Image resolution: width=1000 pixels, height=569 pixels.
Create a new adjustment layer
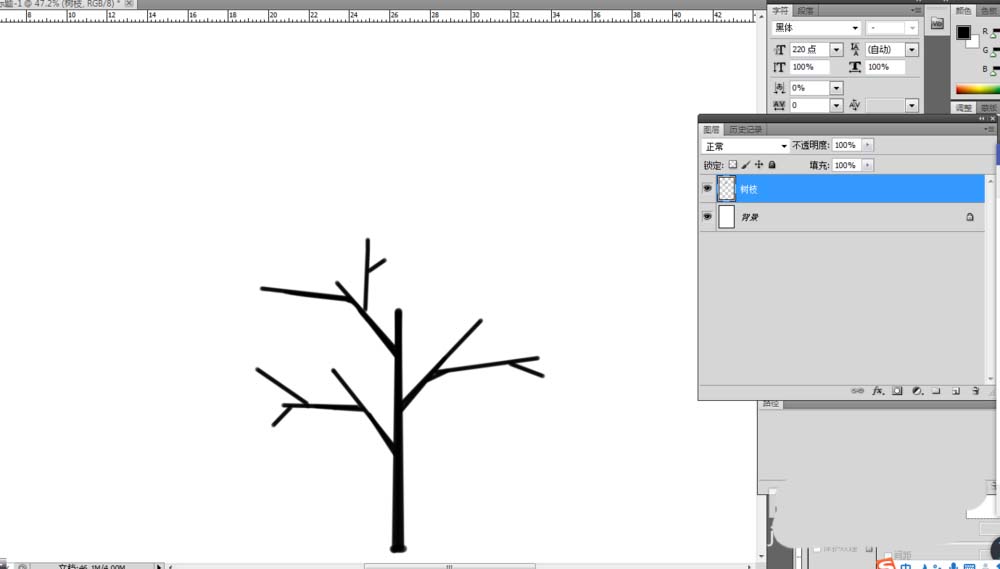(917, 391)
